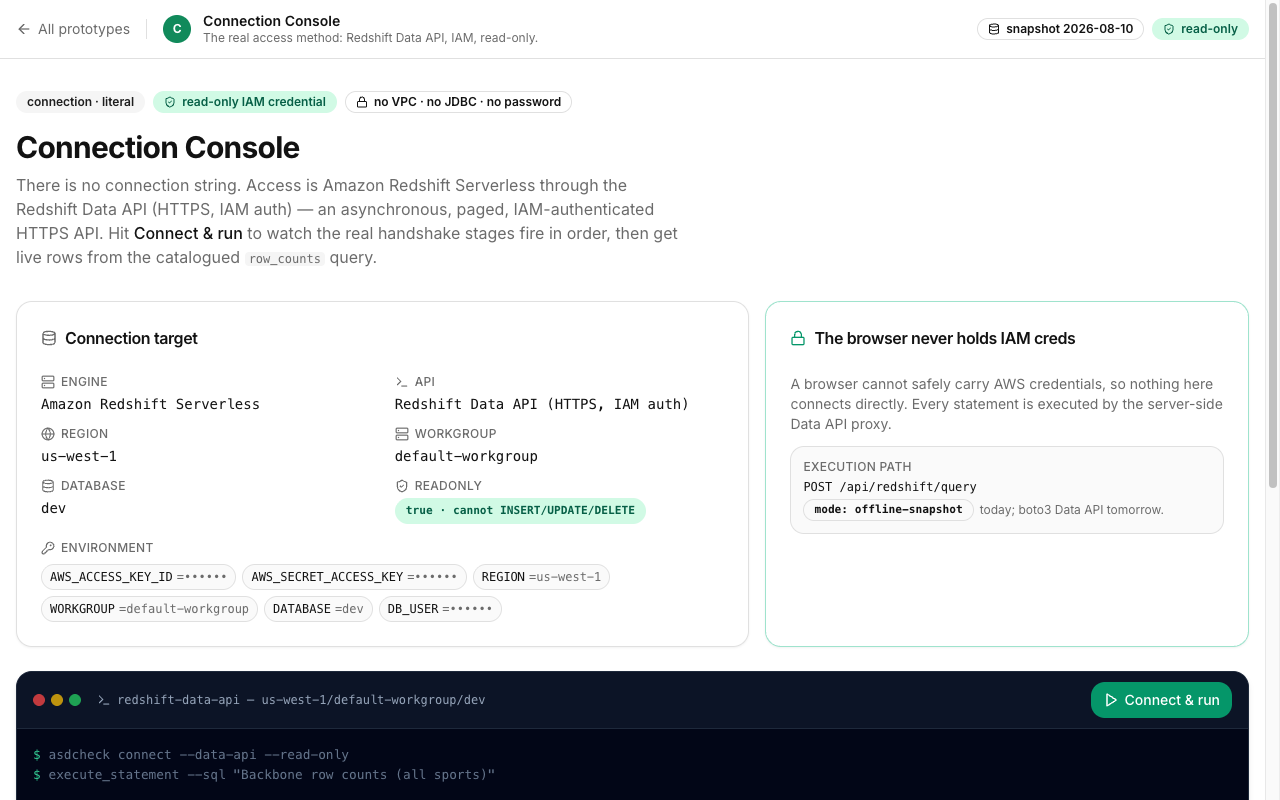This screenshot has height=800, width=1280.
Task: Click the terminal icon next to API
Action: coord(402,382)
